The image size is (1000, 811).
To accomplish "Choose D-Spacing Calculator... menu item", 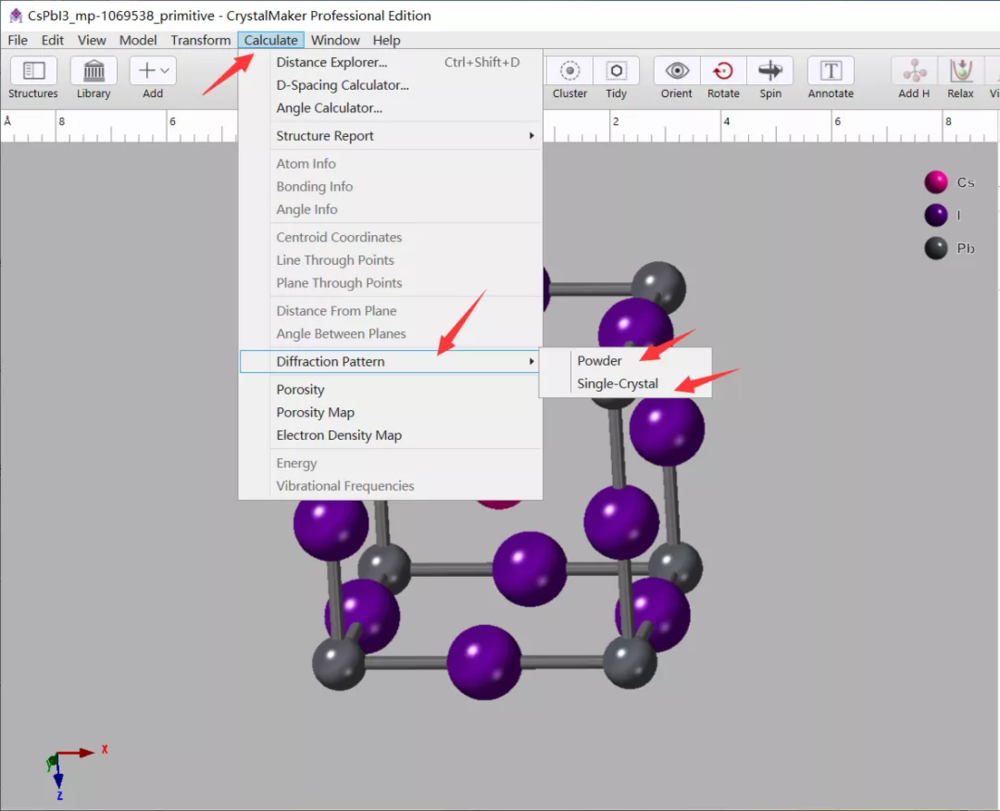I will pyautogui.click(x=390, y=85).
